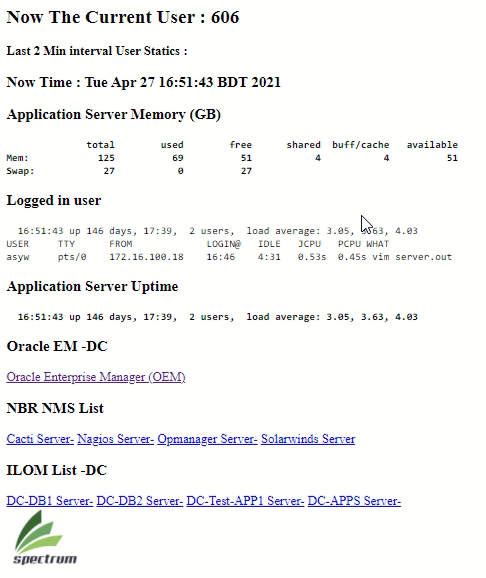Viewport: 486px width, 578px height.
Task: Open the Solarwinds Server link
Action: (x=308, y=439)
